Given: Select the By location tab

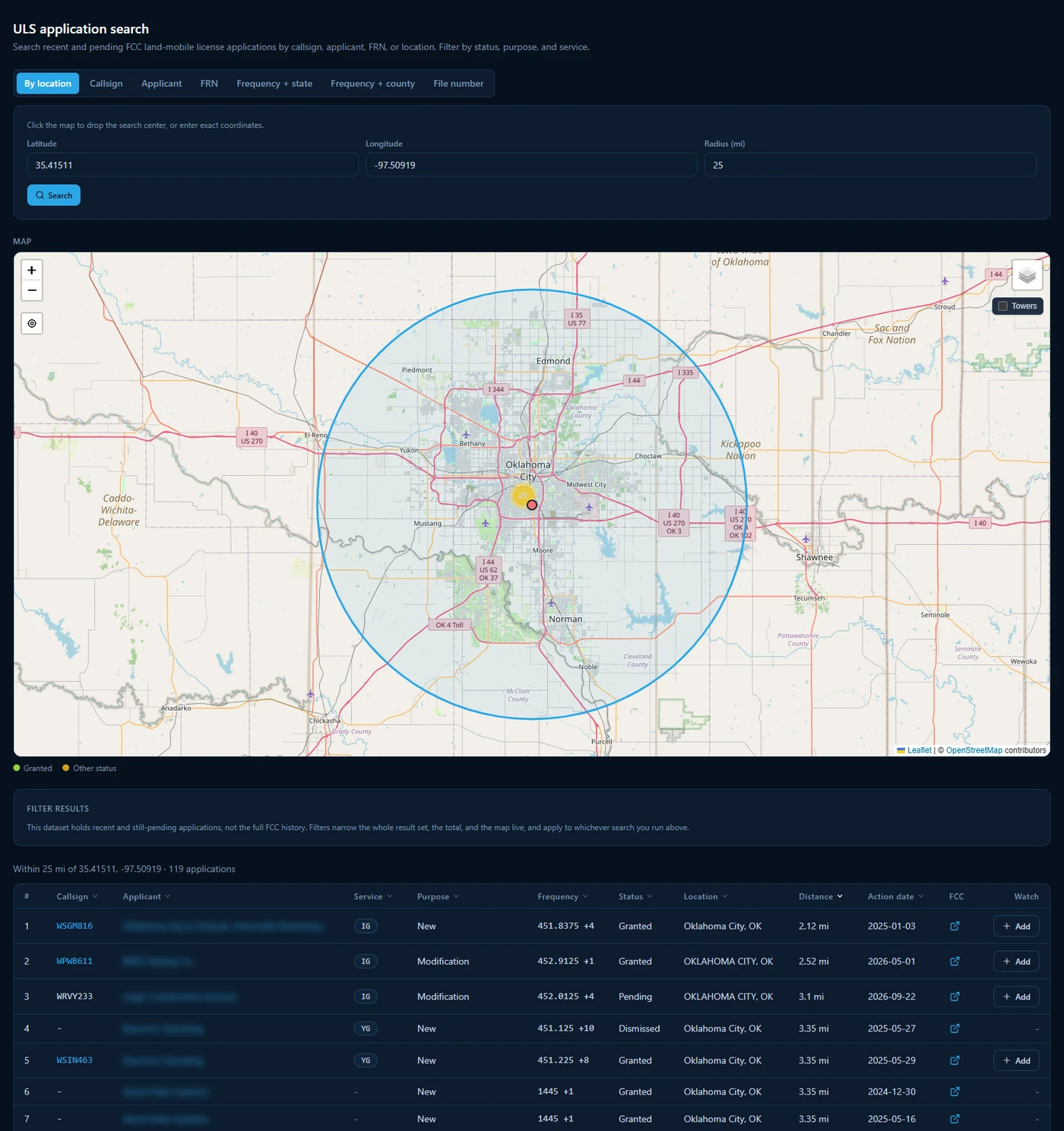Looking at the screenshot, I should pos(48,84).
